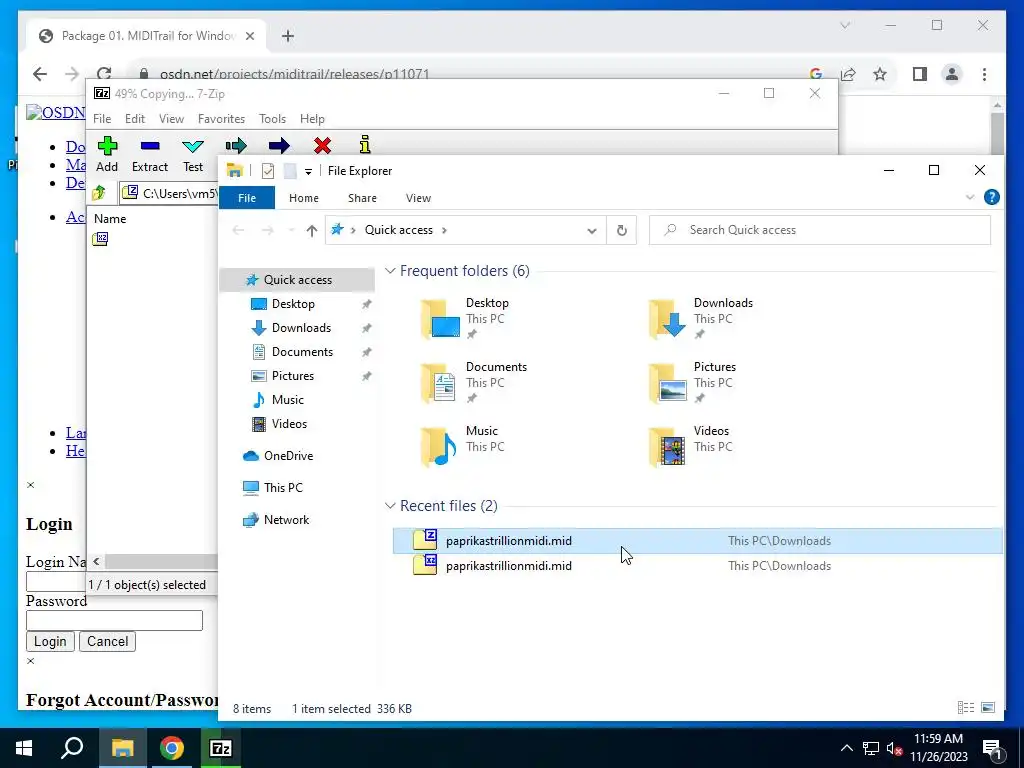Select the archive item in 7-Zip list
The width and height of the screenshot is (1024, 768).
click(100, 239)
